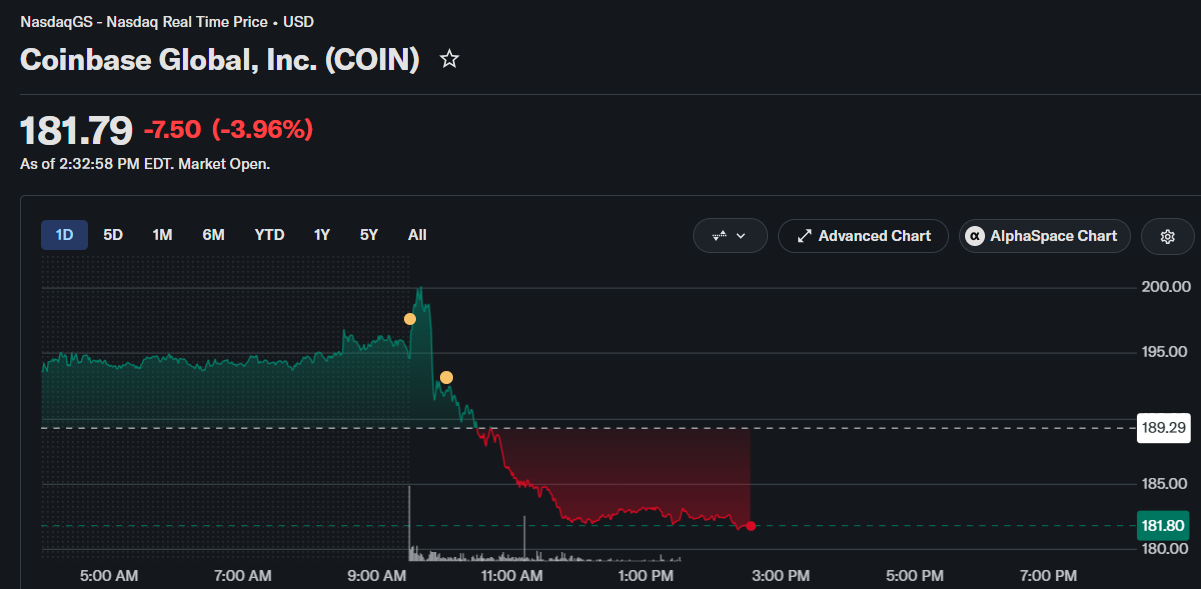1201x589 pixels.
Task: Click the 181.80 current price label
Action: tap(1163, 526)
